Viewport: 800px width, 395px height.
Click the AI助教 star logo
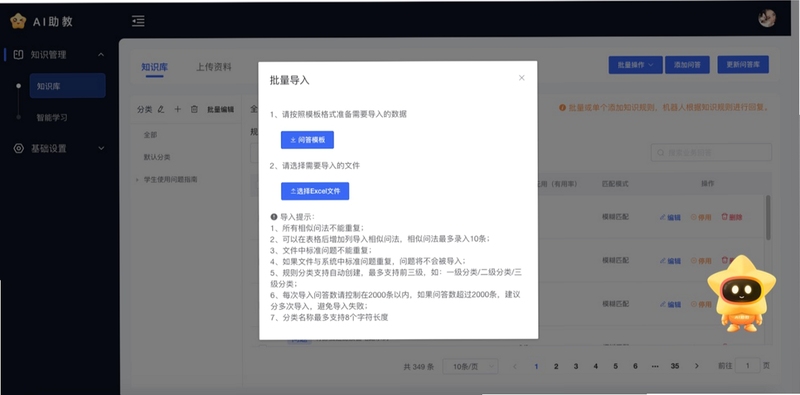pyautogui.click(x=18, y=21)
